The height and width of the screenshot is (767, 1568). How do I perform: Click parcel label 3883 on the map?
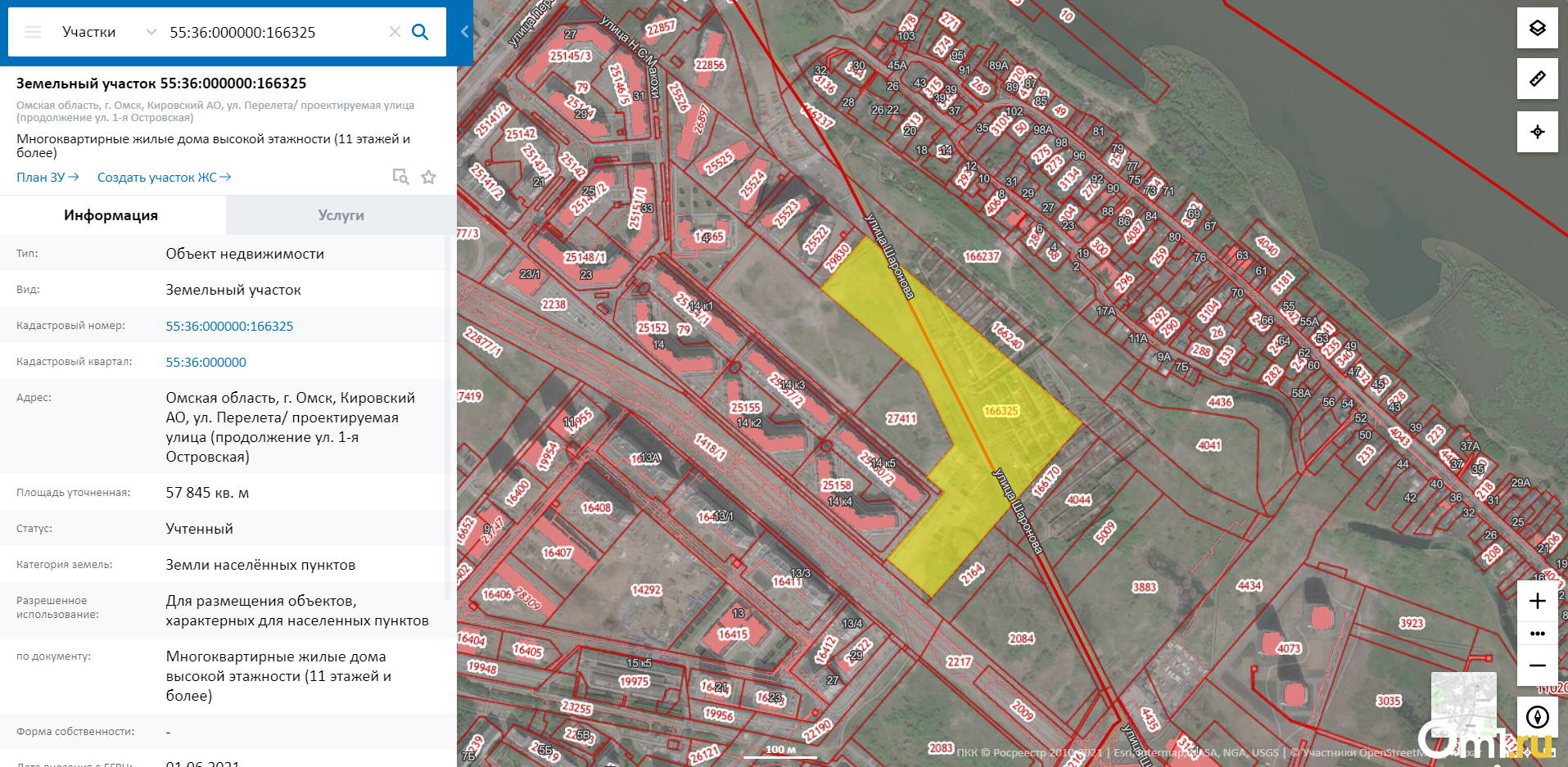(1145, 587)
